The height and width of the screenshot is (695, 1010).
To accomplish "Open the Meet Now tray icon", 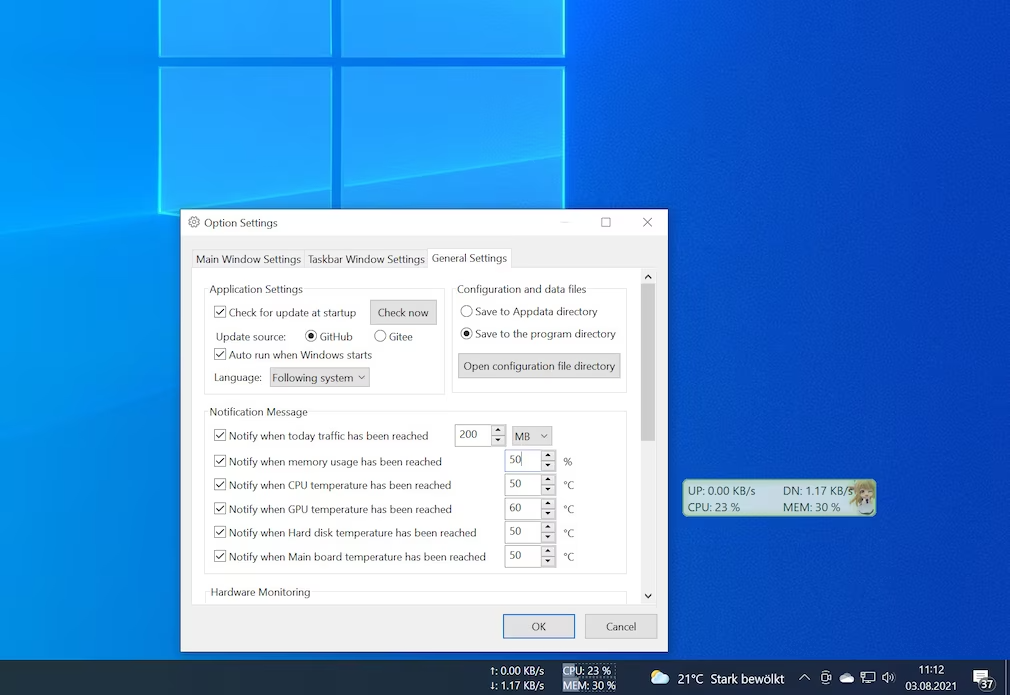I will [826, 678].
